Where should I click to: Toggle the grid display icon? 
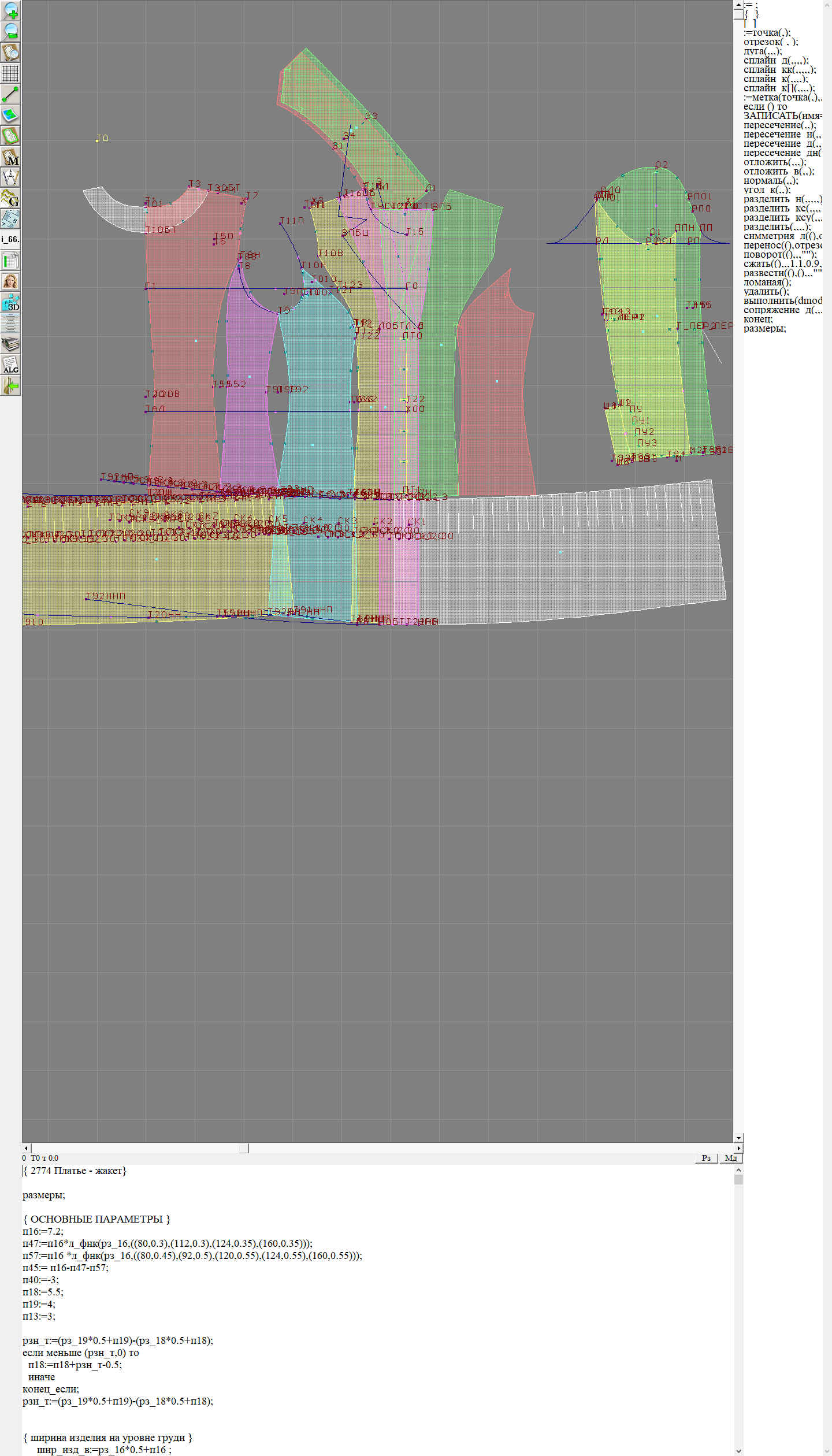point(10,73)
